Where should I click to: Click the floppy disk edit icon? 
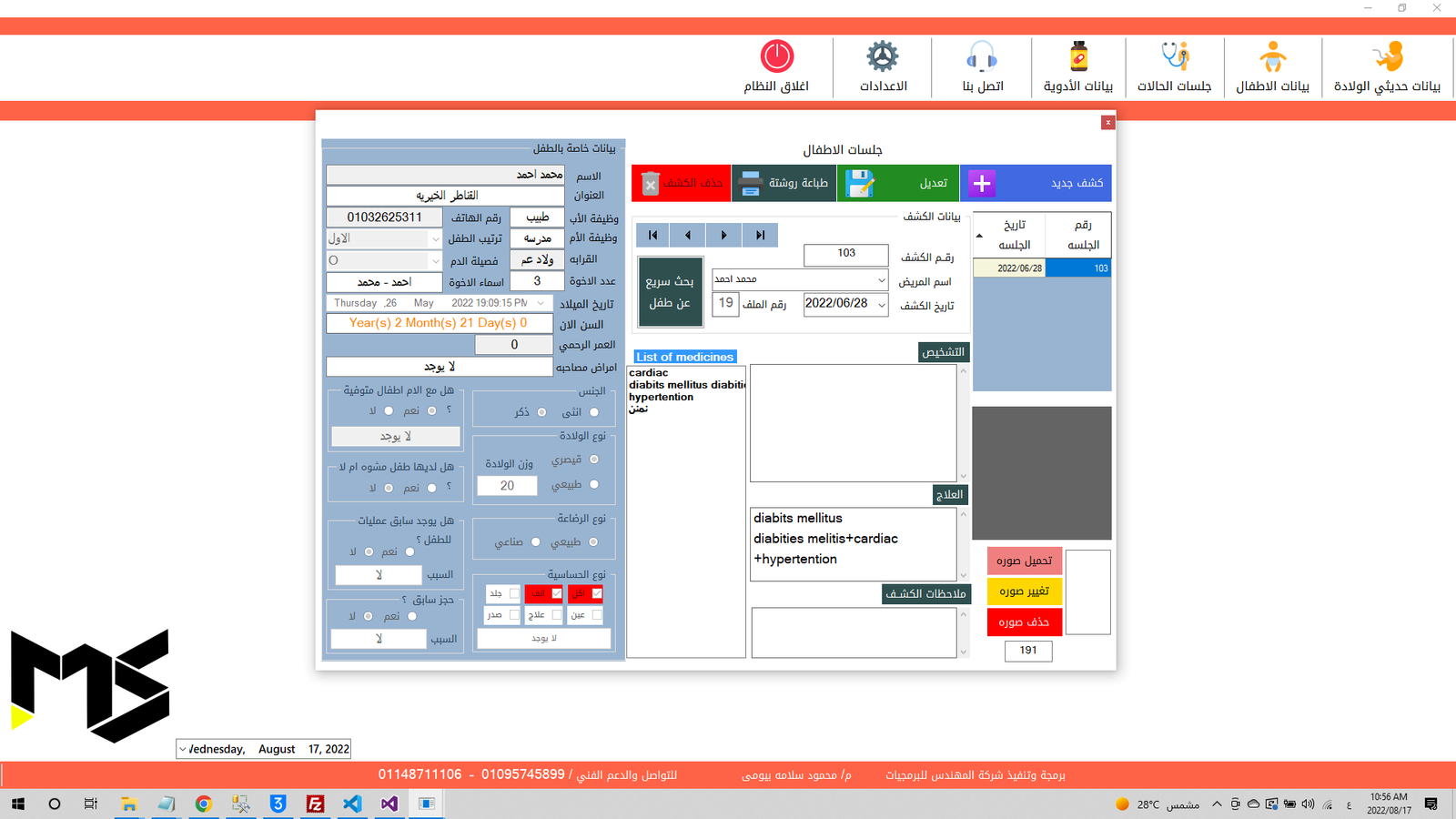coord(859,183)
